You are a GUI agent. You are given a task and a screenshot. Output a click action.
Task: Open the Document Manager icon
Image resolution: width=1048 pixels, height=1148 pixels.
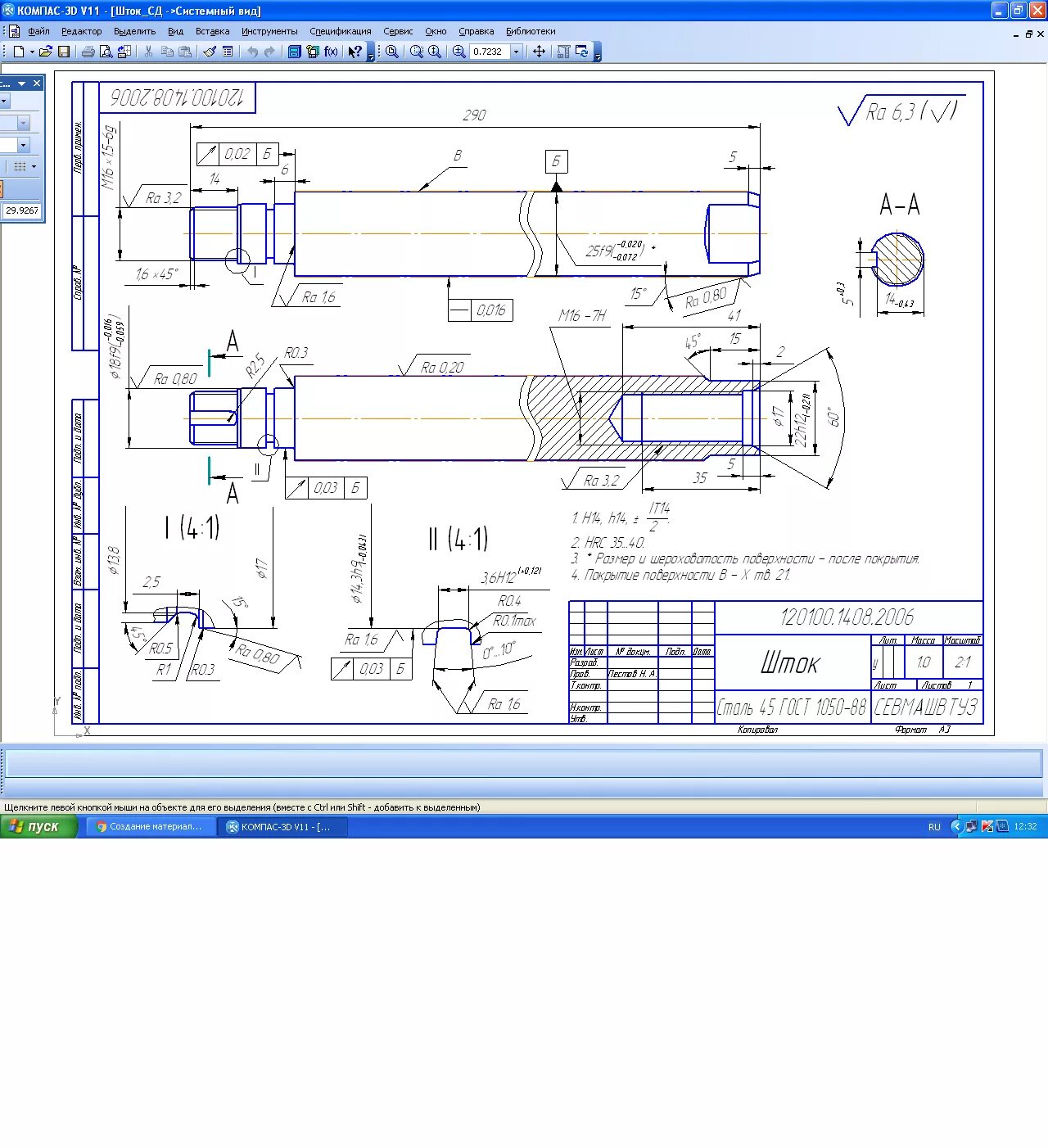click(x=295, y=52)
